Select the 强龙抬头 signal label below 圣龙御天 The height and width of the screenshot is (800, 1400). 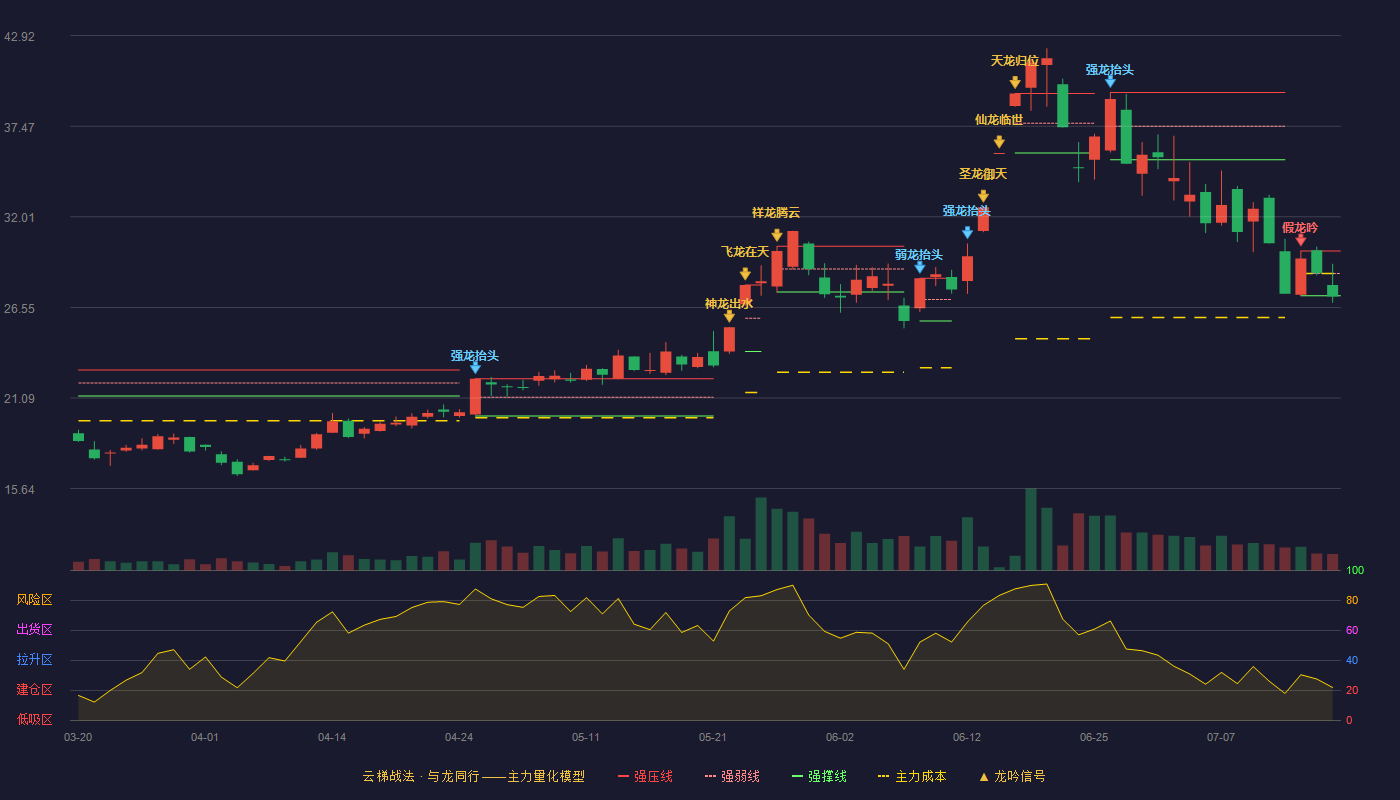pyautogui.click(x=967, y=211)
